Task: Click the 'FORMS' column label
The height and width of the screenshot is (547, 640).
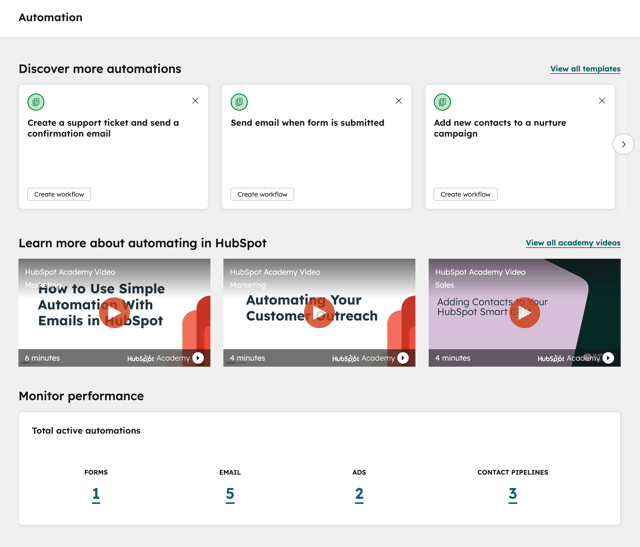Action: click(x=96, y=472)
